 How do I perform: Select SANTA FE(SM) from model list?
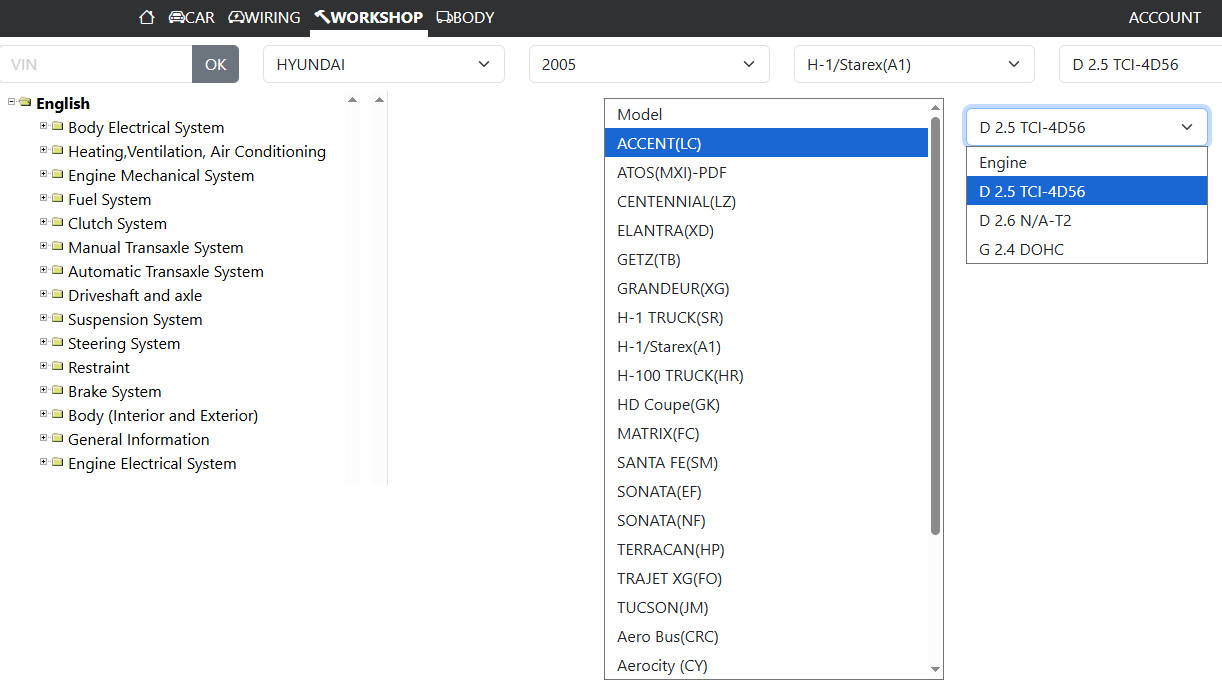[667, 463]
